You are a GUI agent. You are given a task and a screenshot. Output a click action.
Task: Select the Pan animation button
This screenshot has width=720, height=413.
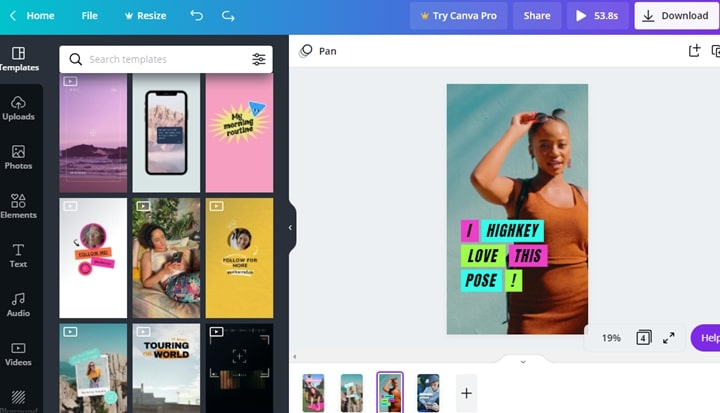318,51
